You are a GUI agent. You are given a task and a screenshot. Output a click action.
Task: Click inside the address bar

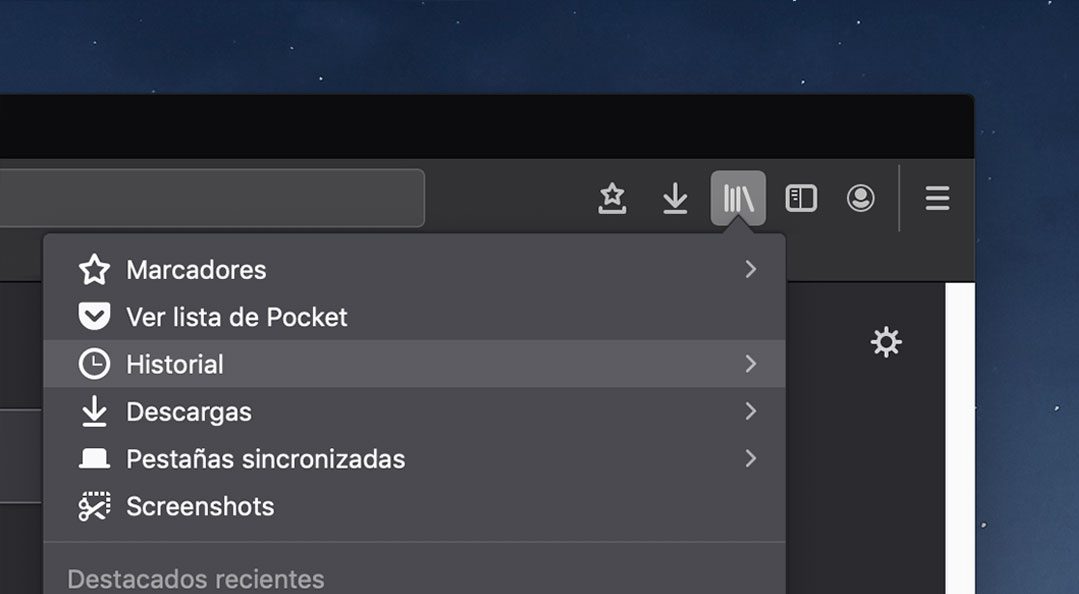click(210, 197)
